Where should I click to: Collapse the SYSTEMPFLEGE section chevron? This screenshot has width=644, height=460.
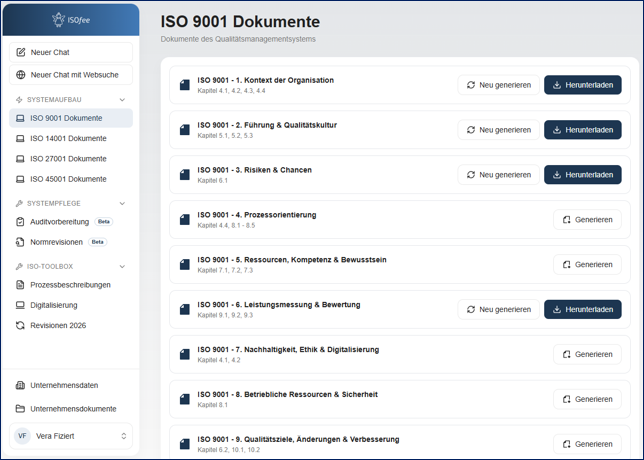point(122,203)
